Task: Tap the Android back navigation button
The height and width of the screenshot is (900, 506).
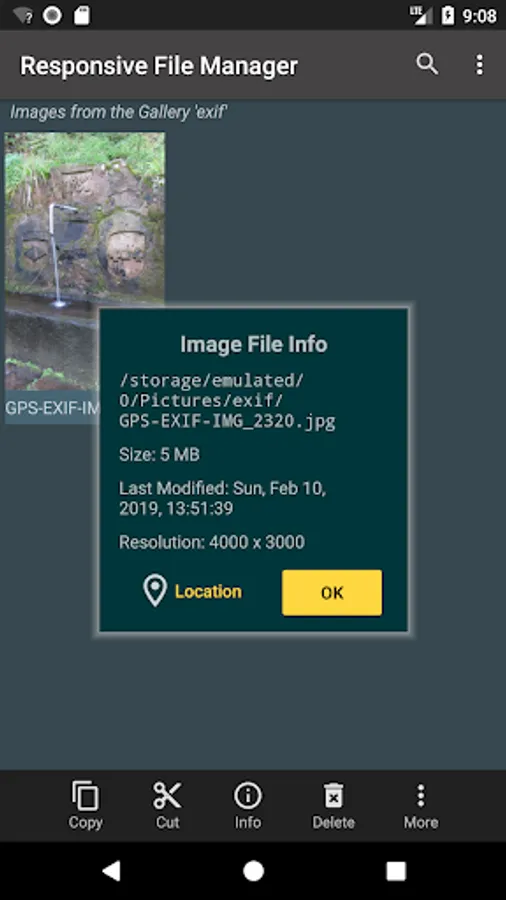Action: pos(111,871)
